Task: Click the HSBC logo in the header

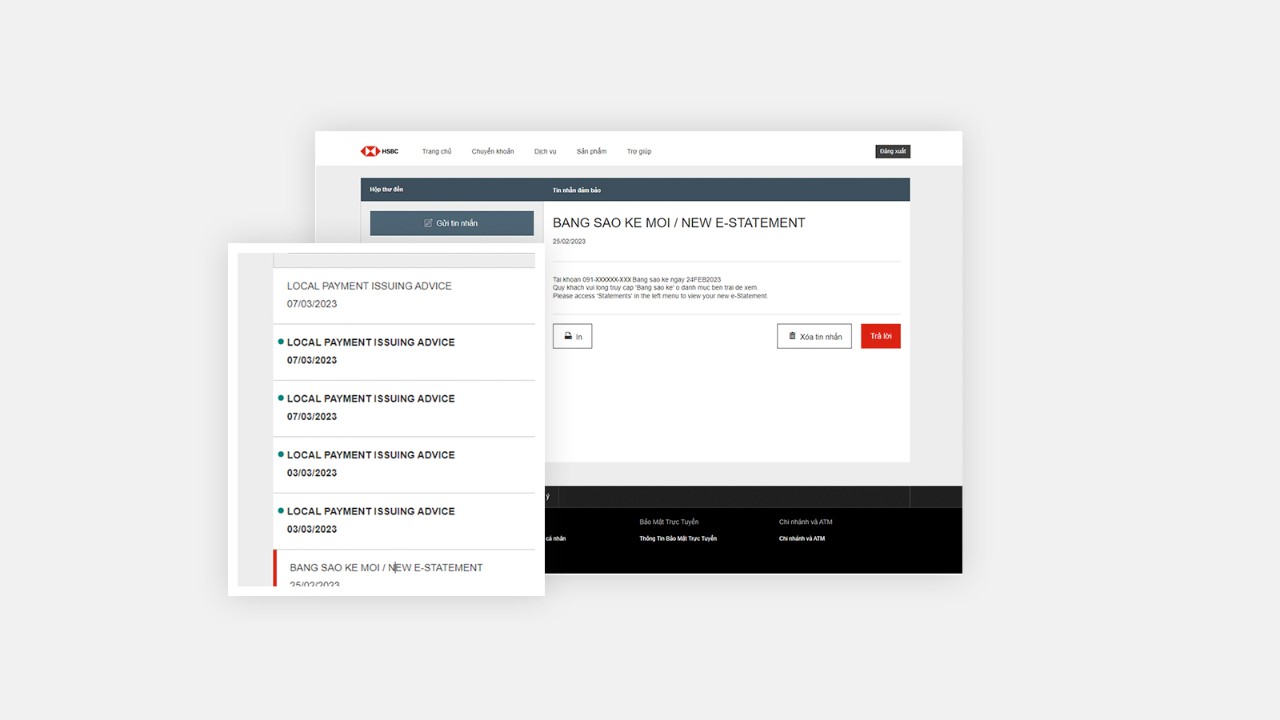Action: click(x=379, y=151)
